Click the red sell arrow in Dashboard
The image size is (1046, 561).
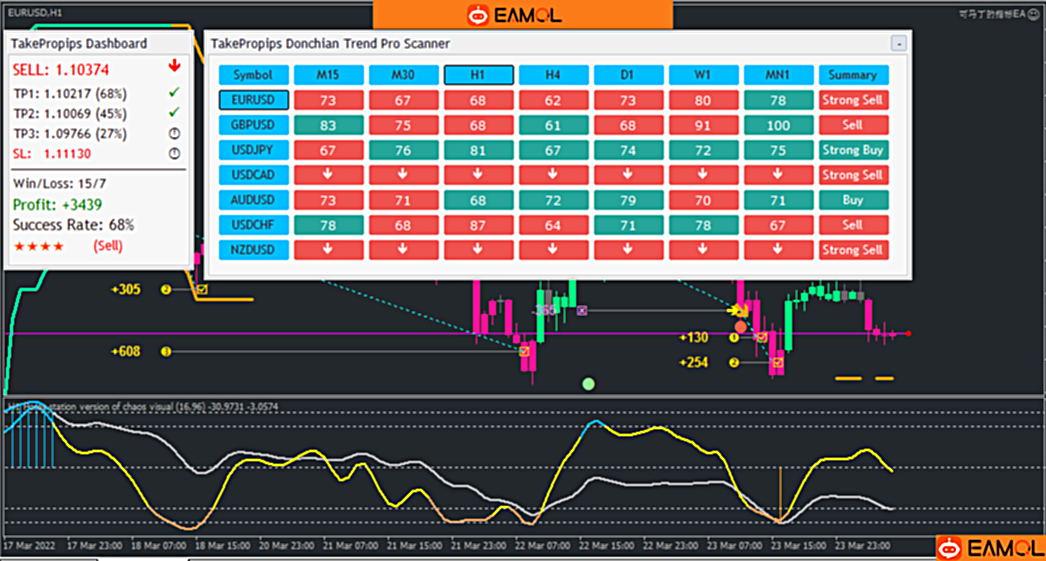point(175,66)
